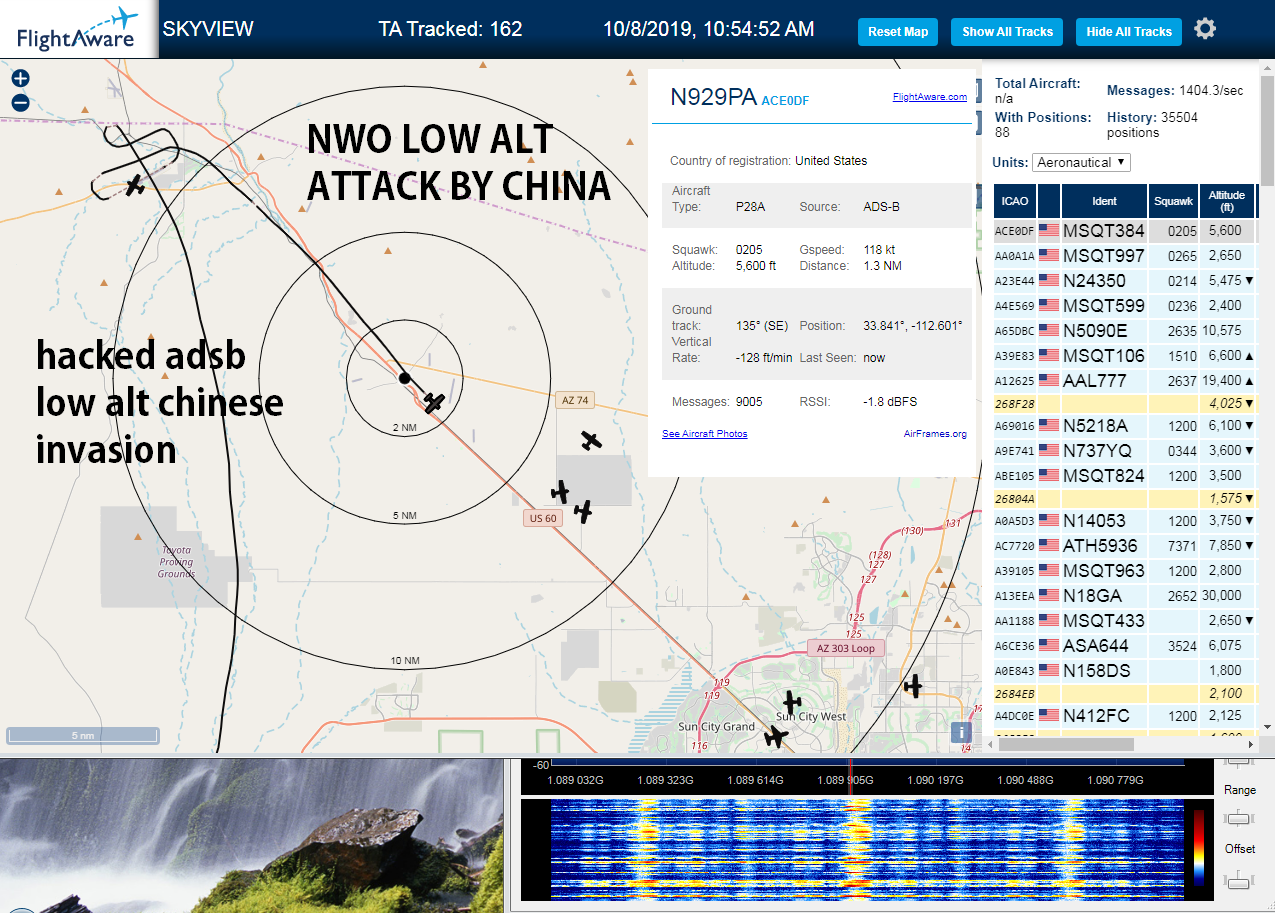Click the US flag in the ASA644 row

[1048, 646]
